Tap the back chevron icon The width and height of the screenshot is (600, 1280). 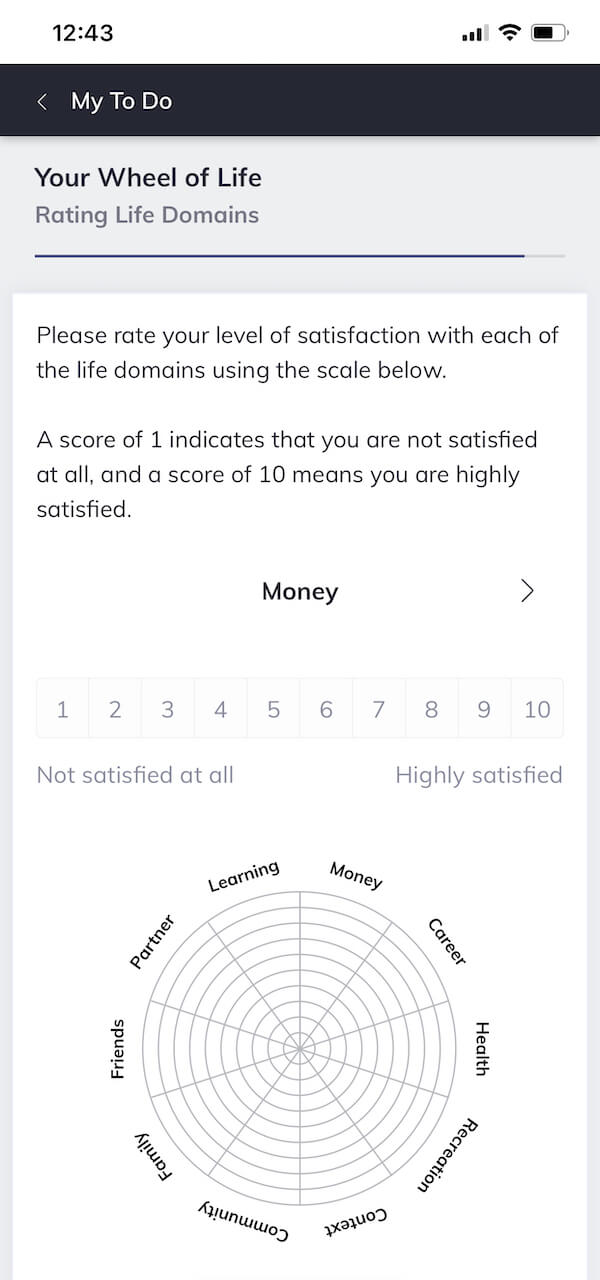click(x=42, y=101)
